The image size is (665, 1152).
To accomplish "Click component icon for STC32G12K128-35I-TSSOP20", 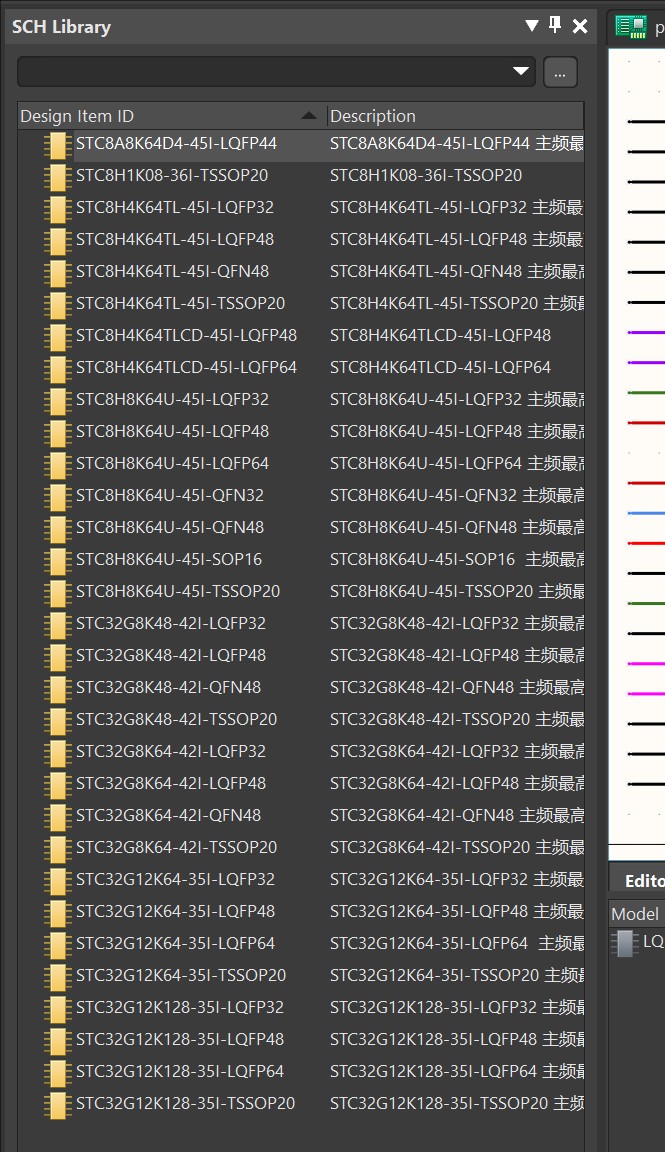I will click(57, 1104).
